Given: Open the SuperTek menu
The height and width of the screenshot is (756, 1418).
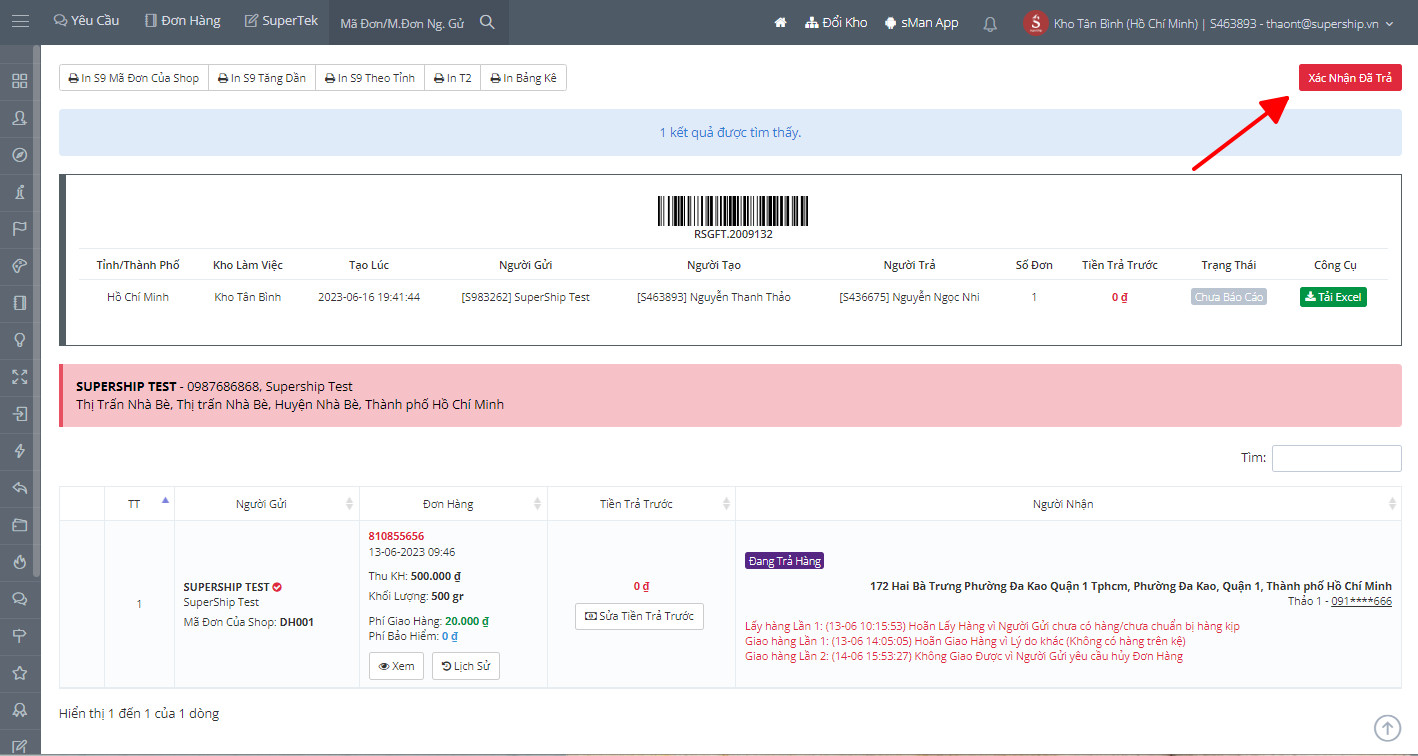Looking at the screenshot, I should point(281,21).
